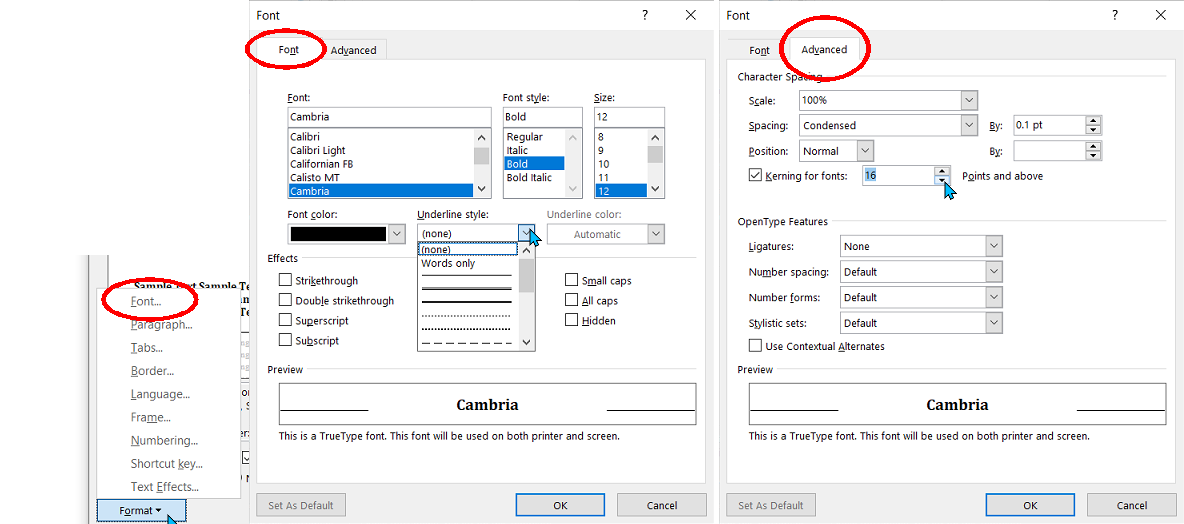The height and width of the screenshot is (524, 1184).
Task: Click Set As Default in left Font dialog
Action: coord(301,505)
